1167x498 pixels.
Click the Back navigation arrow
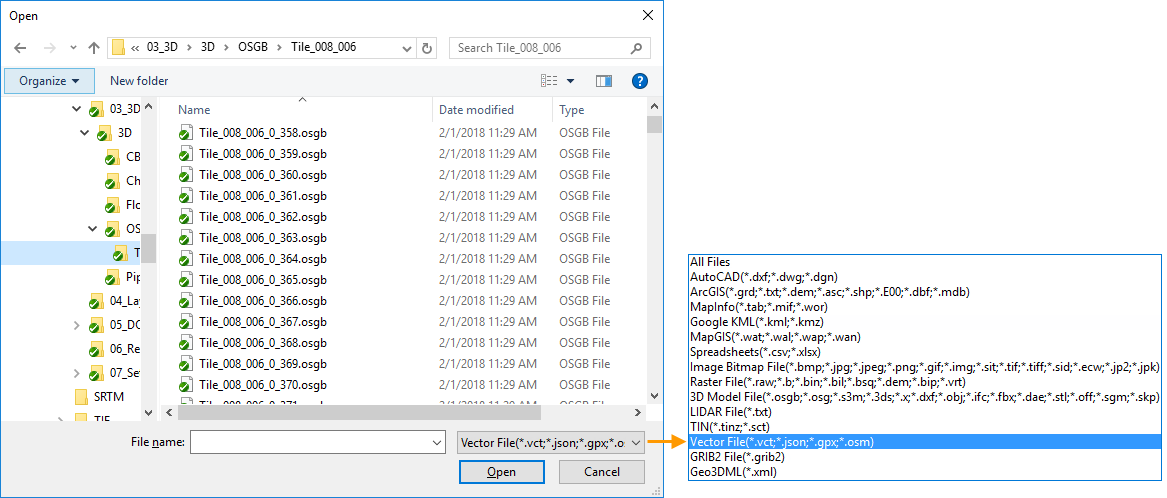pyautogui.click(x=20, y=48)
